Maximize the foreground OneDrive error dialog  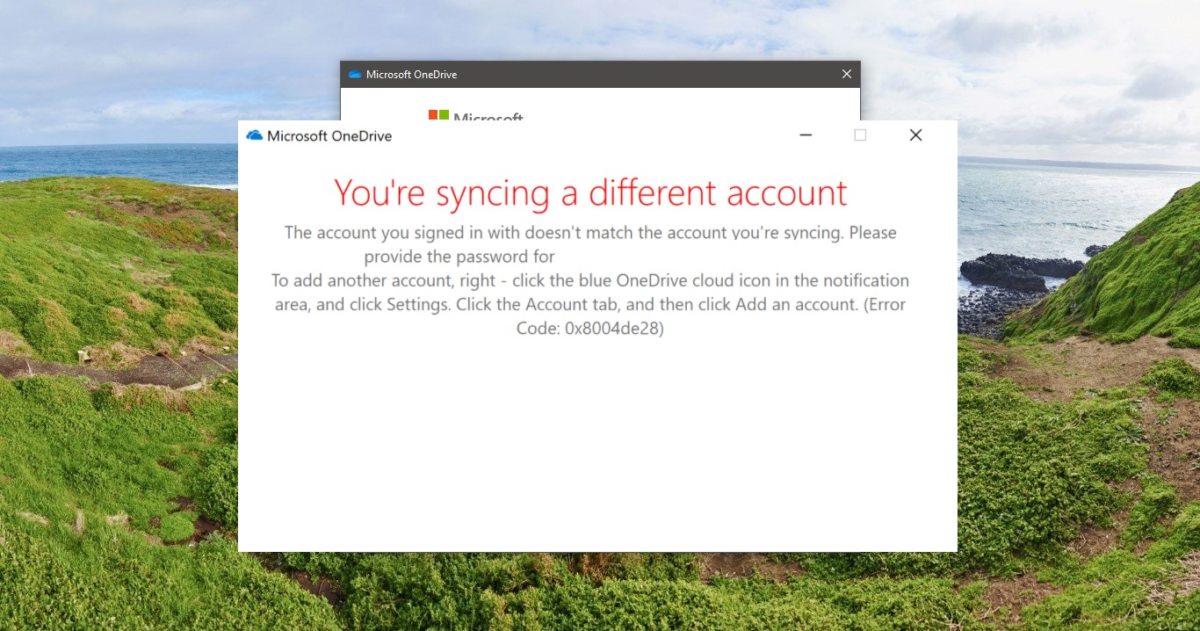[x=860, y=134]
